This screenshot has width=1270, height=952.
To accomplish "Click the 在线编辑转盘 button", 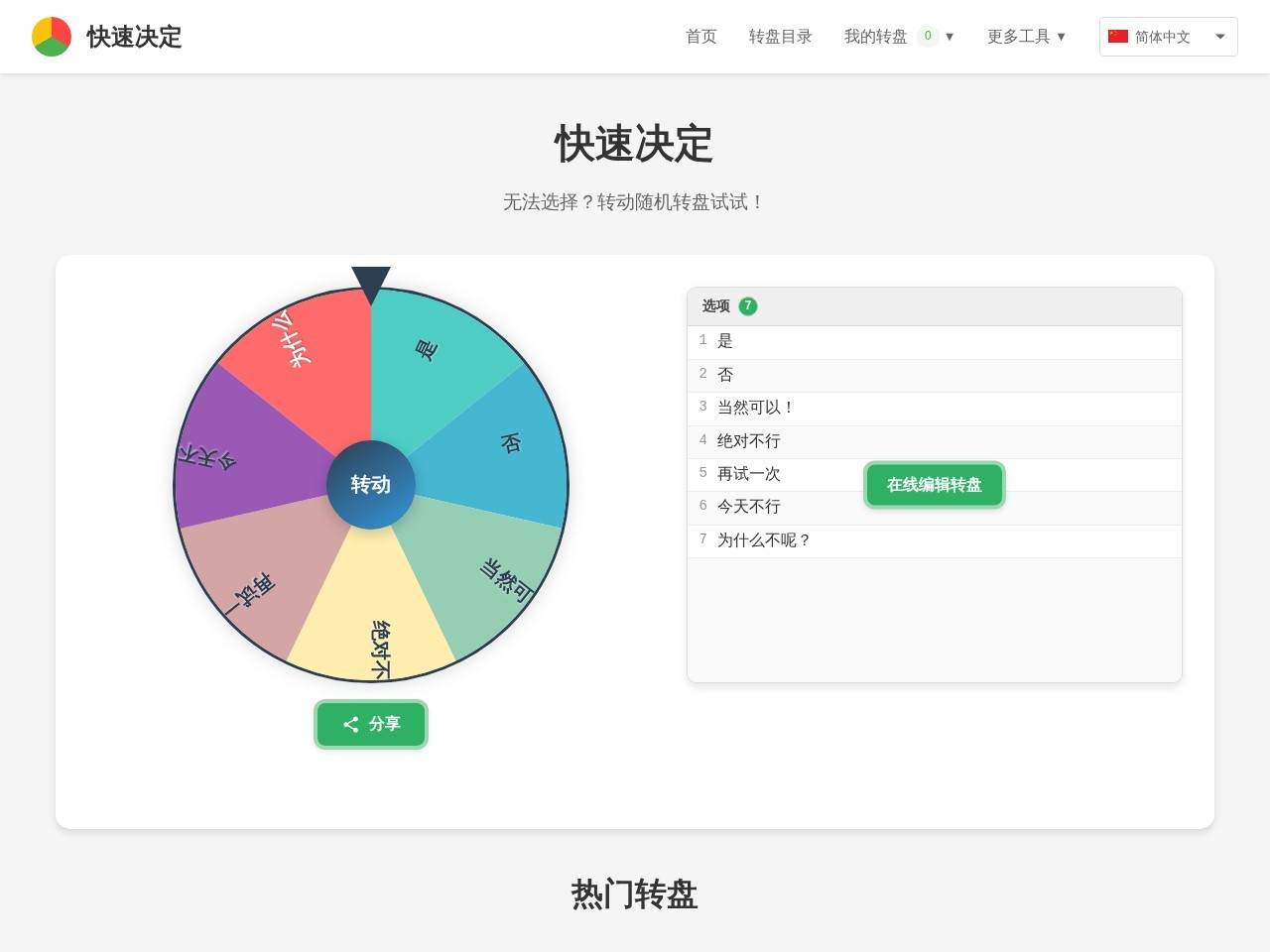I will point(935,485).
